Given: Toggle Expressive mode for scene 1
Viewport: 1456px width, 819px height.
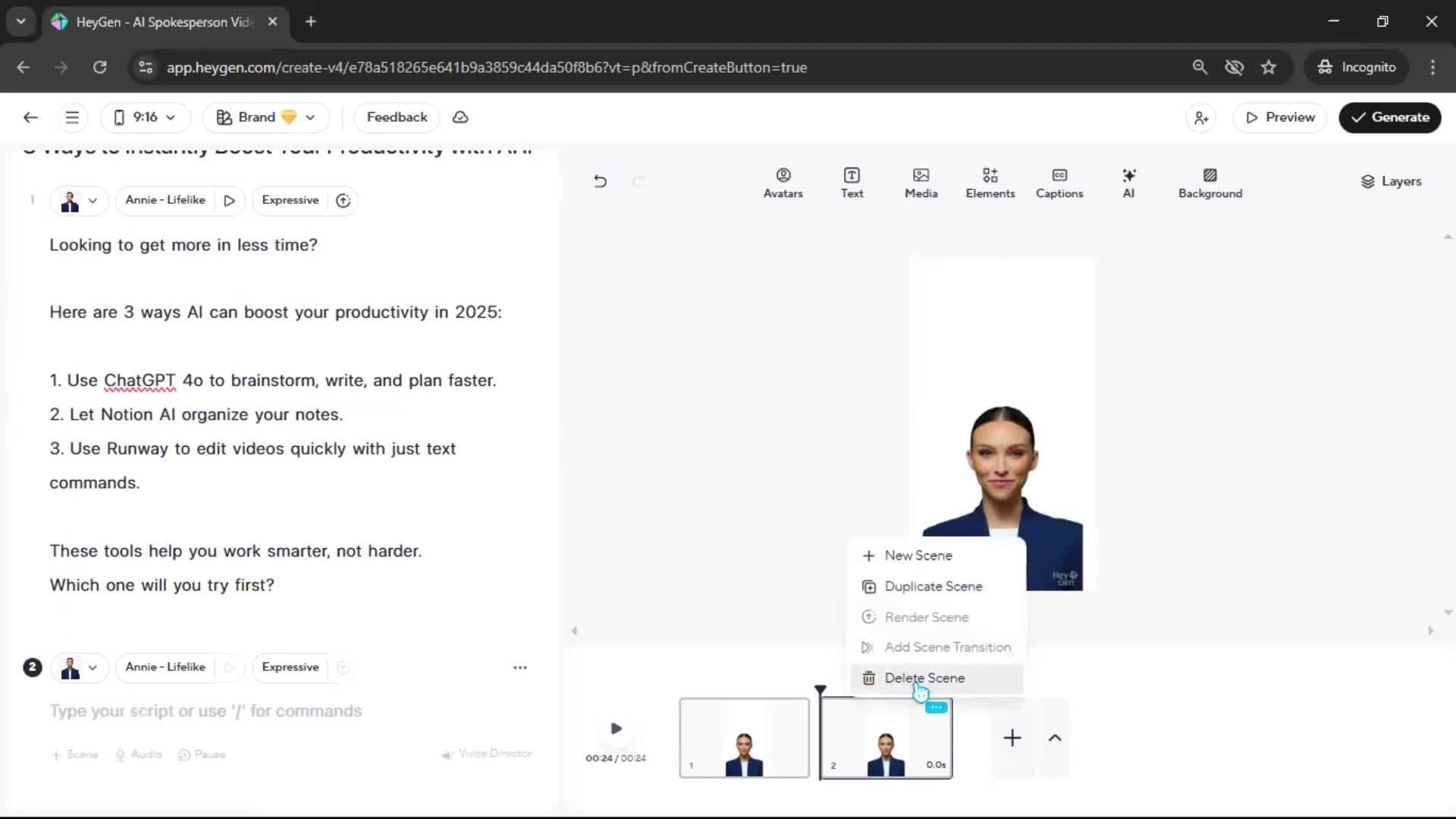Looking at the screenshot, I should coord(290,200).
